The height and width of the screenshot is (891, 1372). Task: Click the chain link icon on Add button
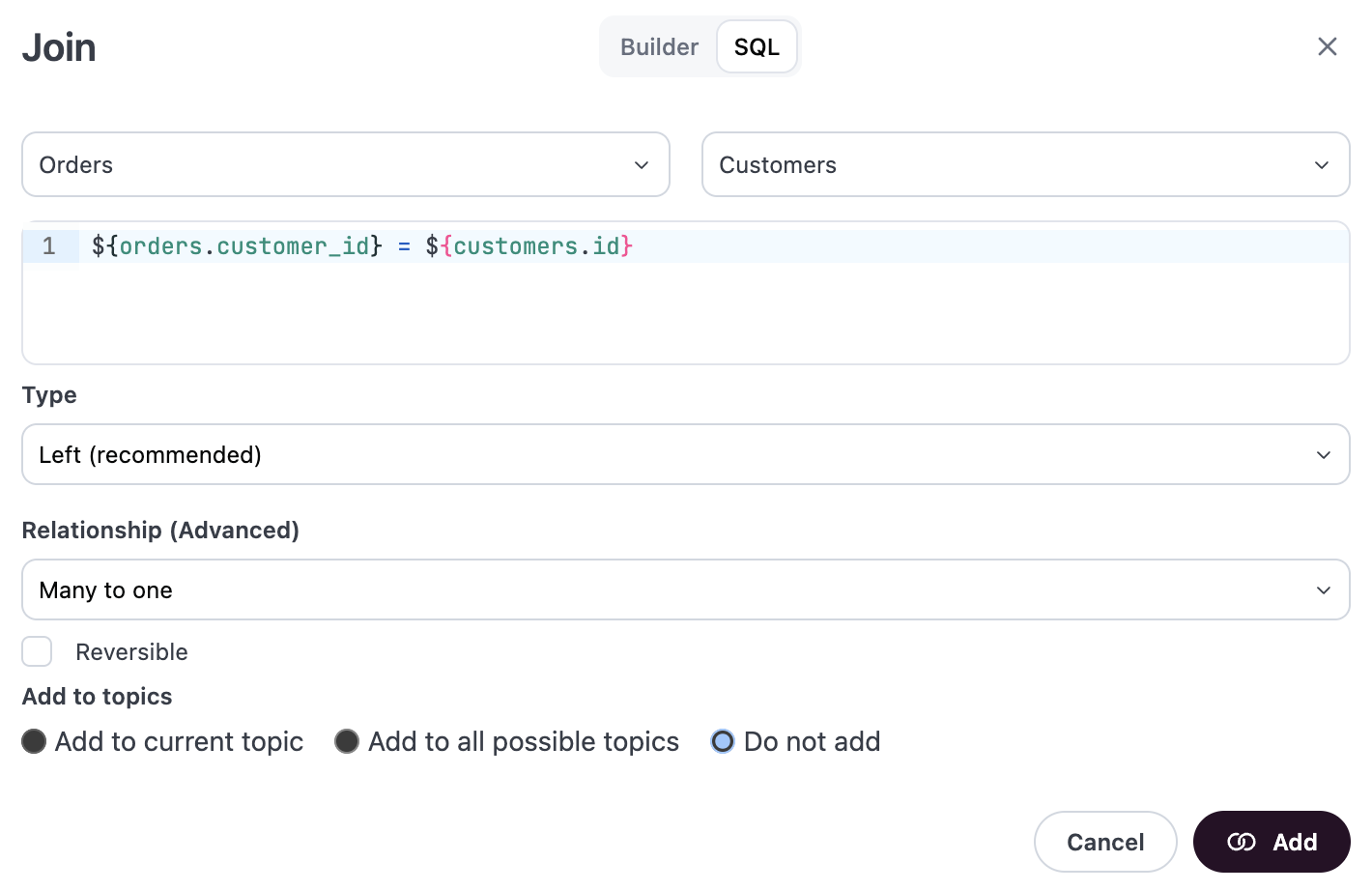(1243, 842)
